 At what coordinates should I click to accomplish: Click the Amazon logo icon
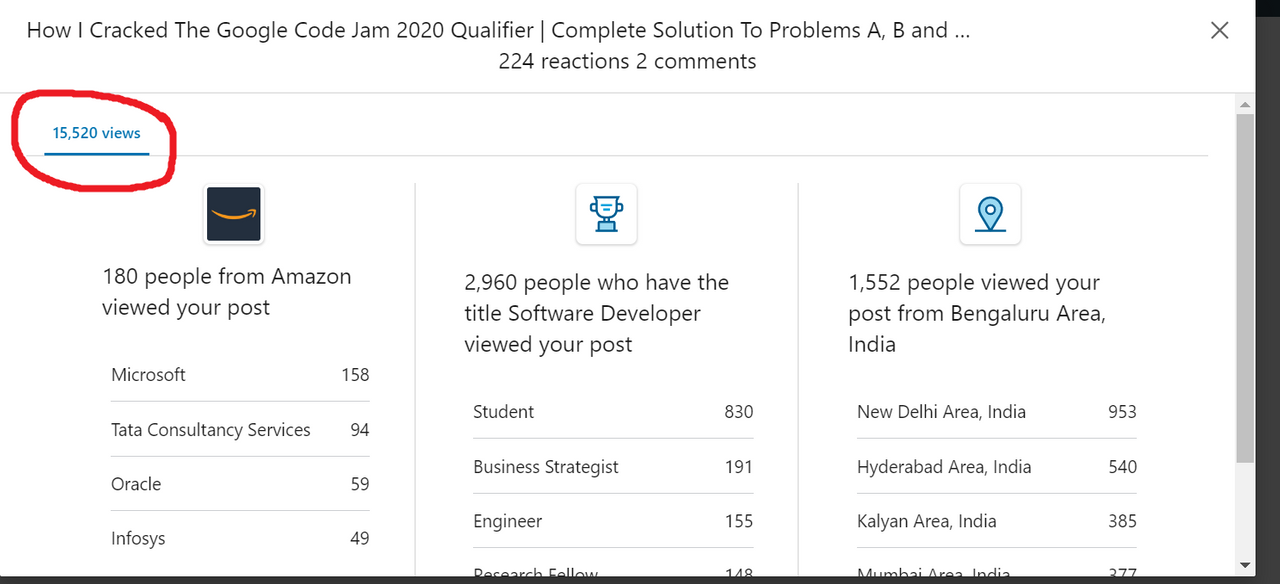(233, 214)
